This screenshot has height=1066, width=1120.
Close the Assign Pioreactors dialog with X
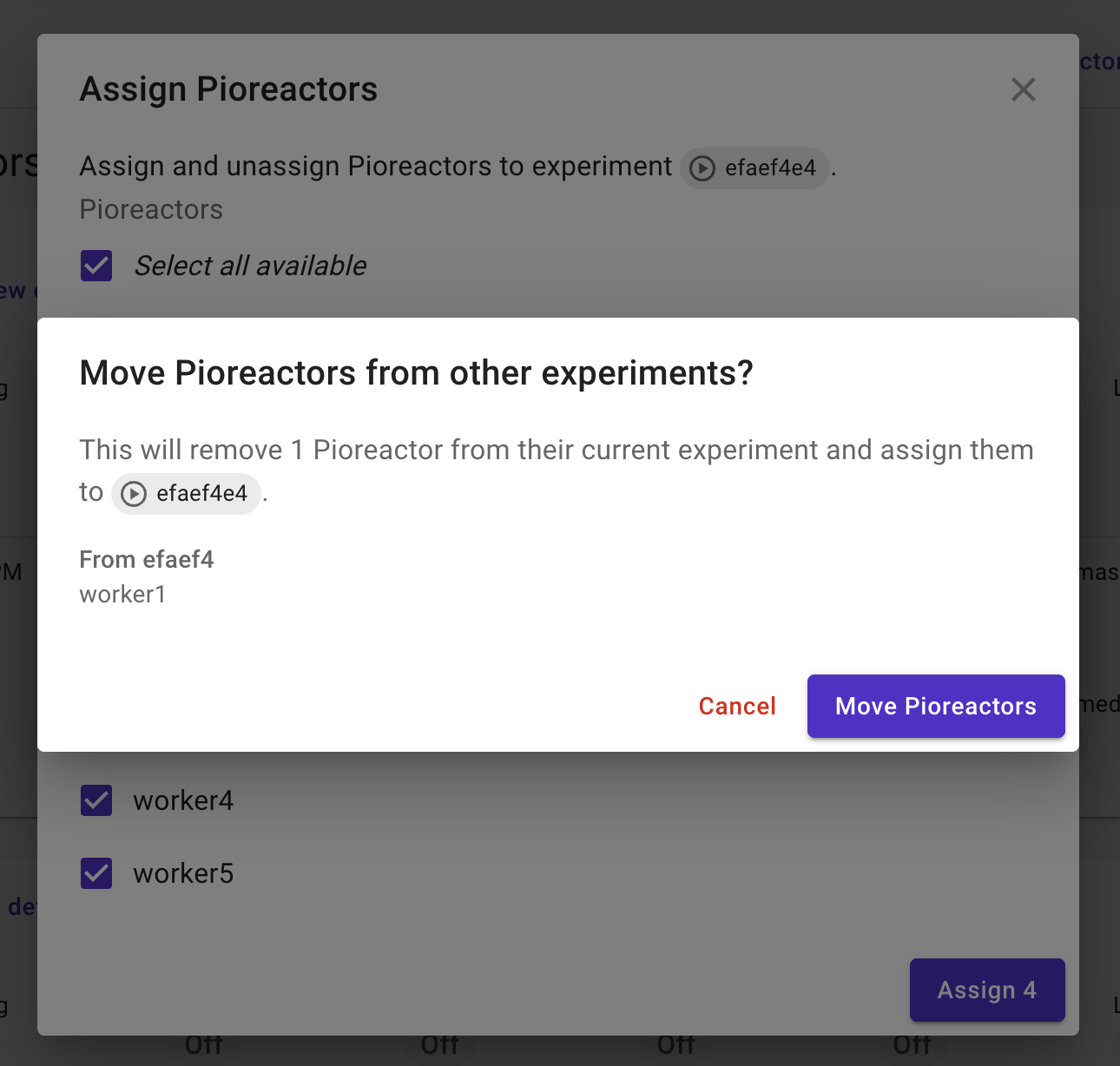1024,89
